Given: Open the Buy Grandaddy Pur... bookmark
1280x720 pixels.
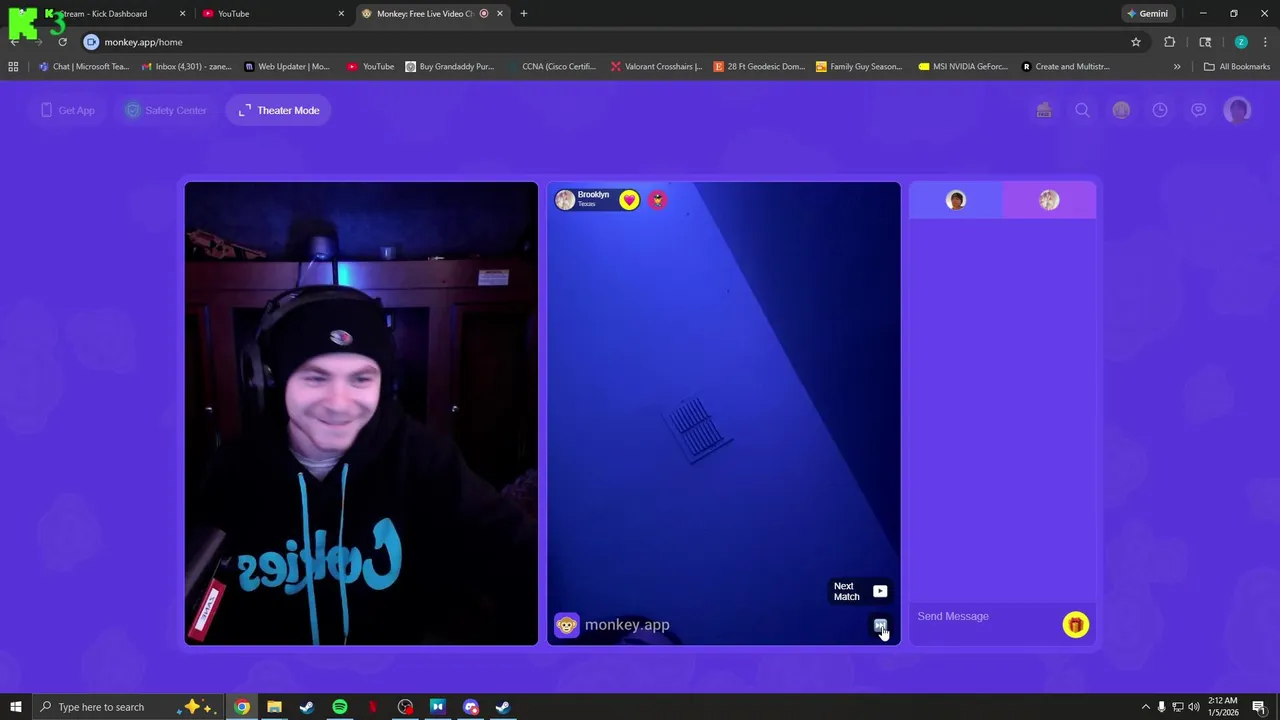Looking at the screenshot, I should 450,67.
